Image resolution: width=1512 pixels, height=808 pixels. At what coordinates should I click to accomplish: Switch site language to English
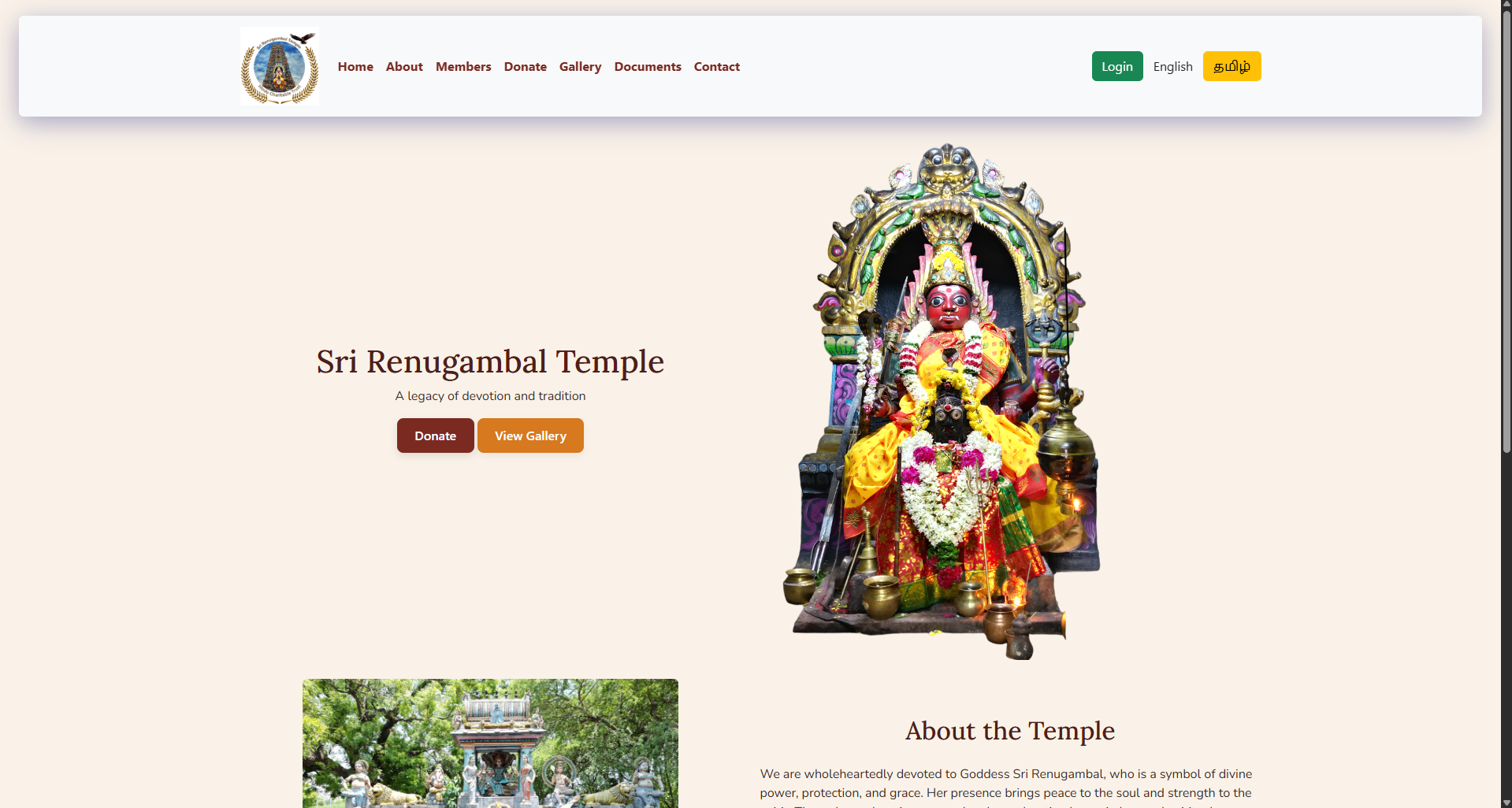click(x=1172, y=67)
